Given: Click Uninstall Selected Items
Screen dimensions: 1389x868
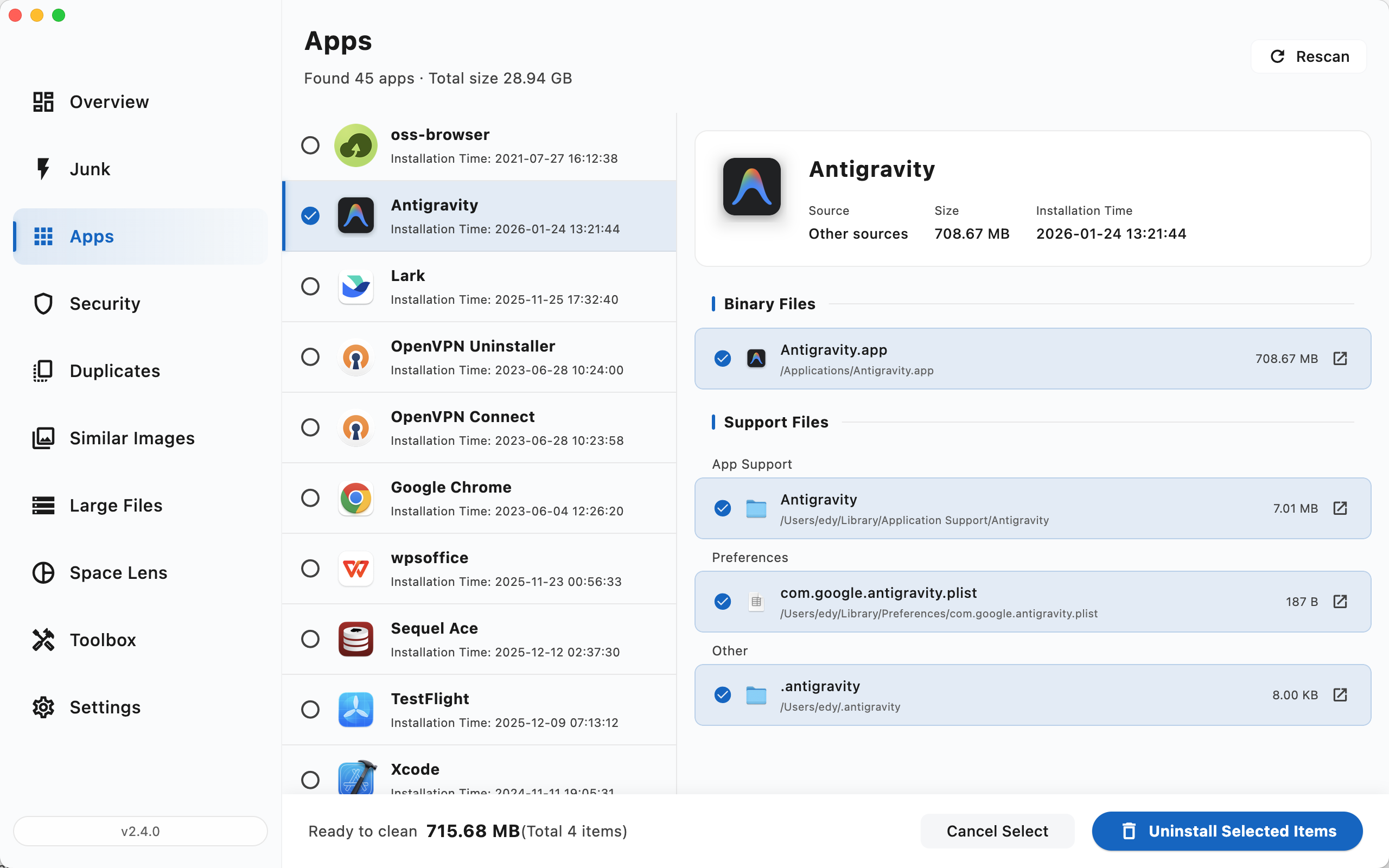Looking at the screenshot, I should click(1227, 831).
